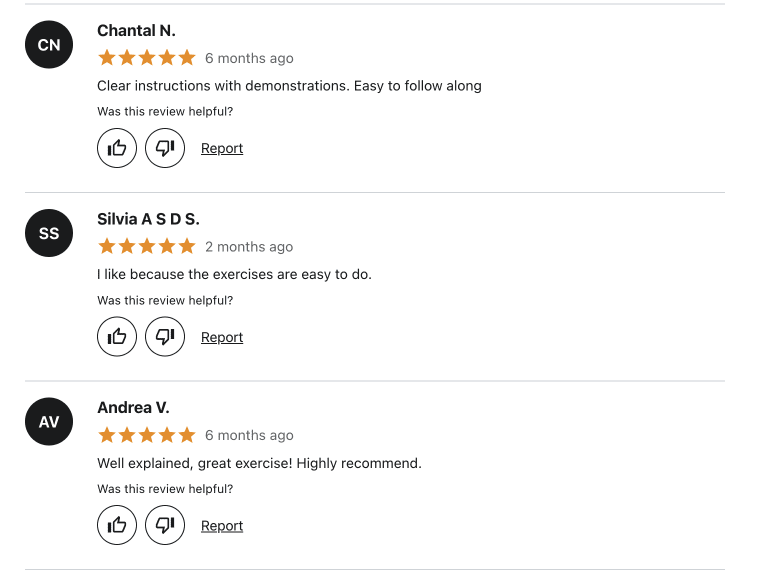Click Silvia's five-star rating
This screenshot has height=573, width=758.
pos(147,247)
